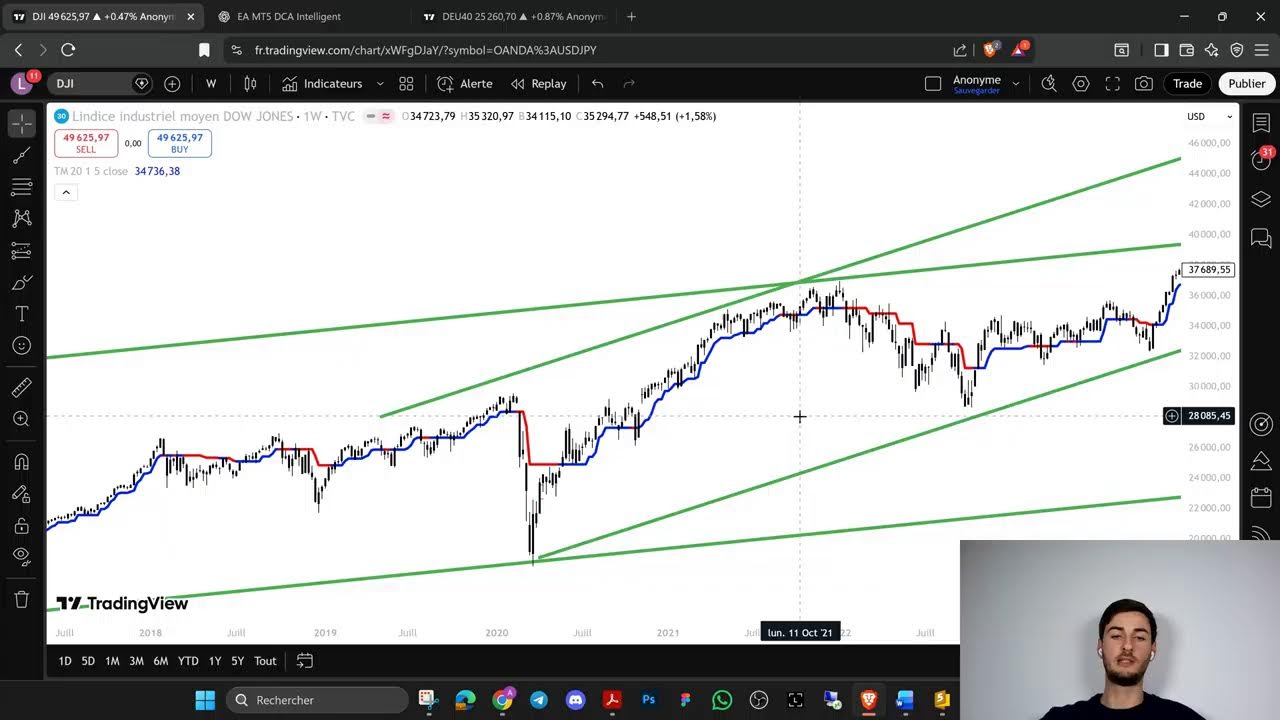Start bar Replay mode
Screen dimensions: 1280x720
539,84
